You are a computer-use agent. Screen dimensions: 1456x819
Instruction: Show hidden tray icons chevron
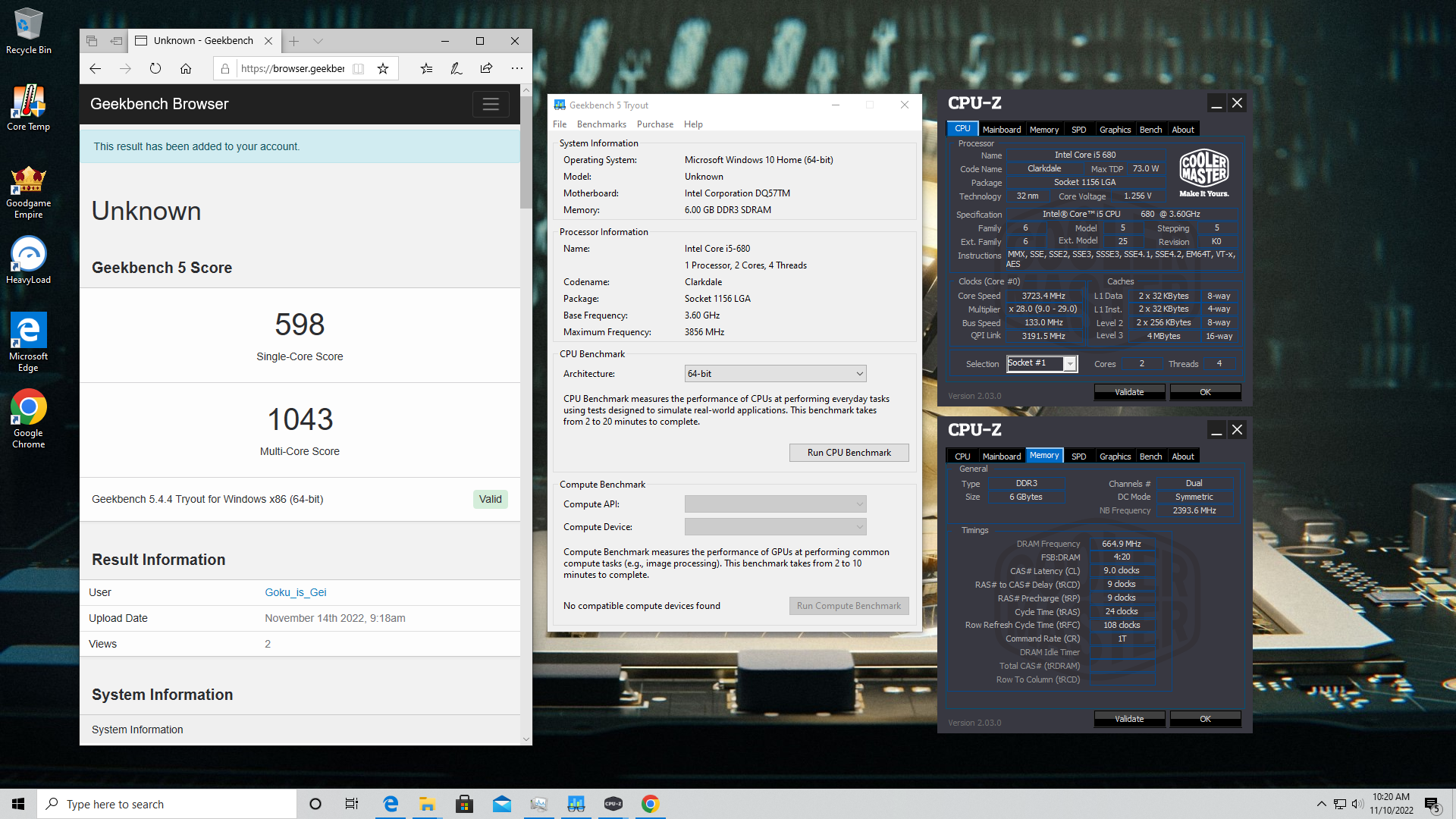coord(1322,804)
